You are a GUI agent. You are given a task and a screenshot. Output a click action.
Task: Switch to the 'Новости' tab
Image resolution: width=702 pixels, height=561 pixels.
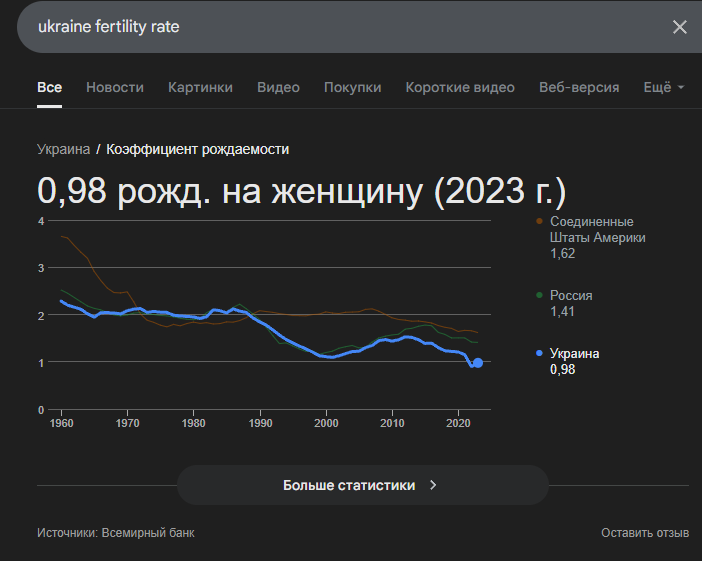[115, 87]
